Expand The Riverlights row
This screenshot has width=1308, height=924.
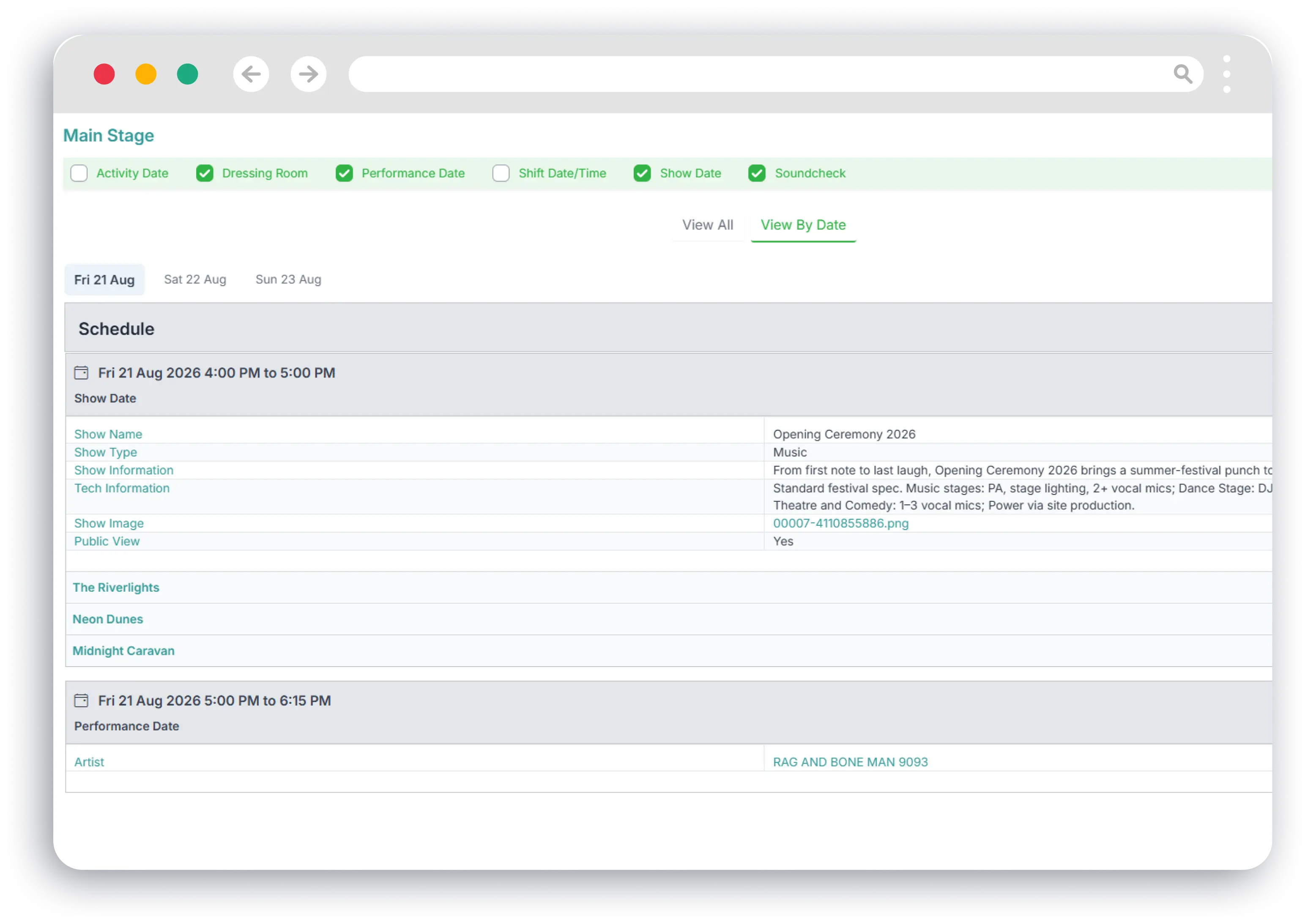pyautogui.click(x=116, y=587)
